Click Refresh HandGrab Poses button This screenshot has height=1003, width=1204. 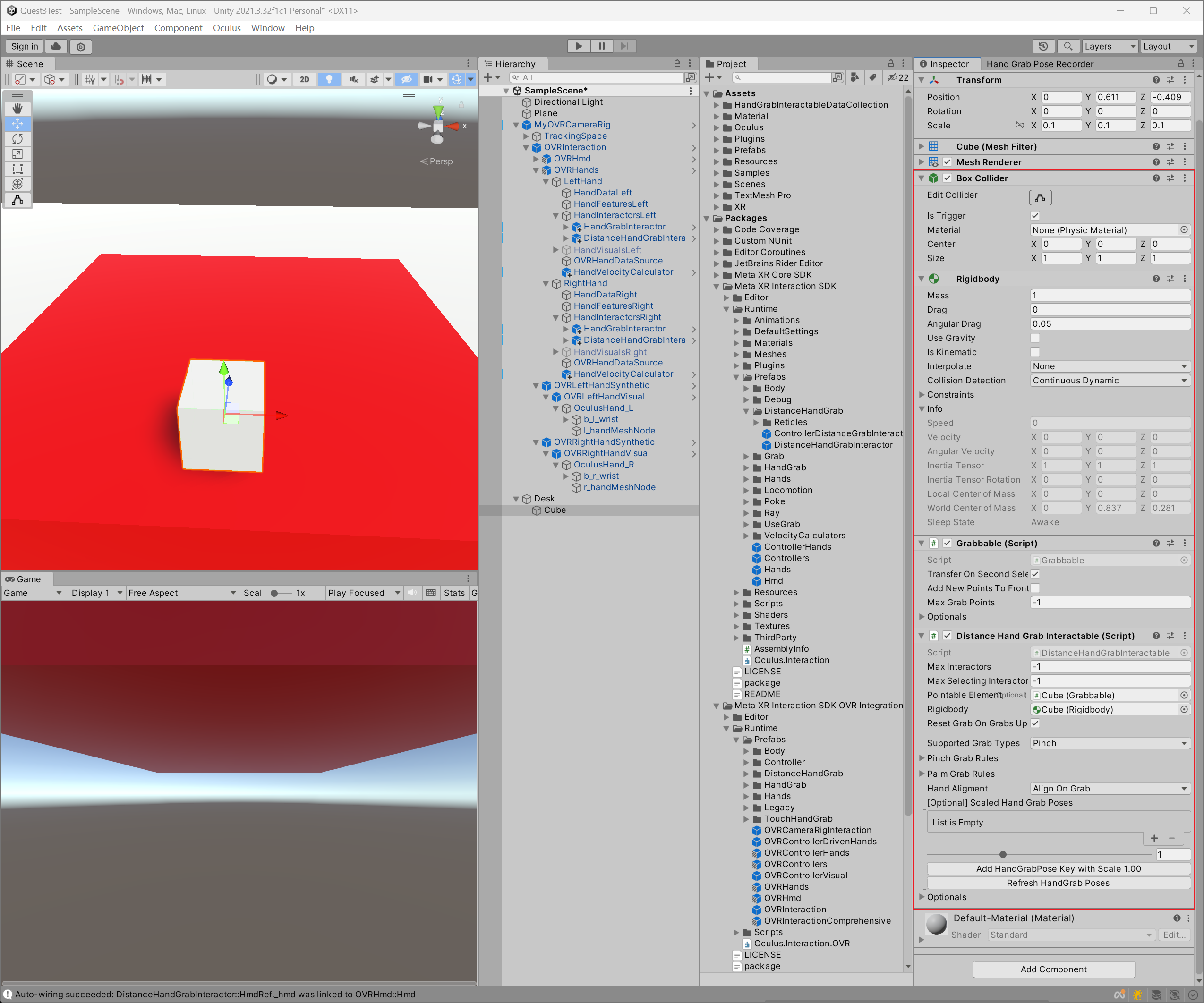[1058, 883]
